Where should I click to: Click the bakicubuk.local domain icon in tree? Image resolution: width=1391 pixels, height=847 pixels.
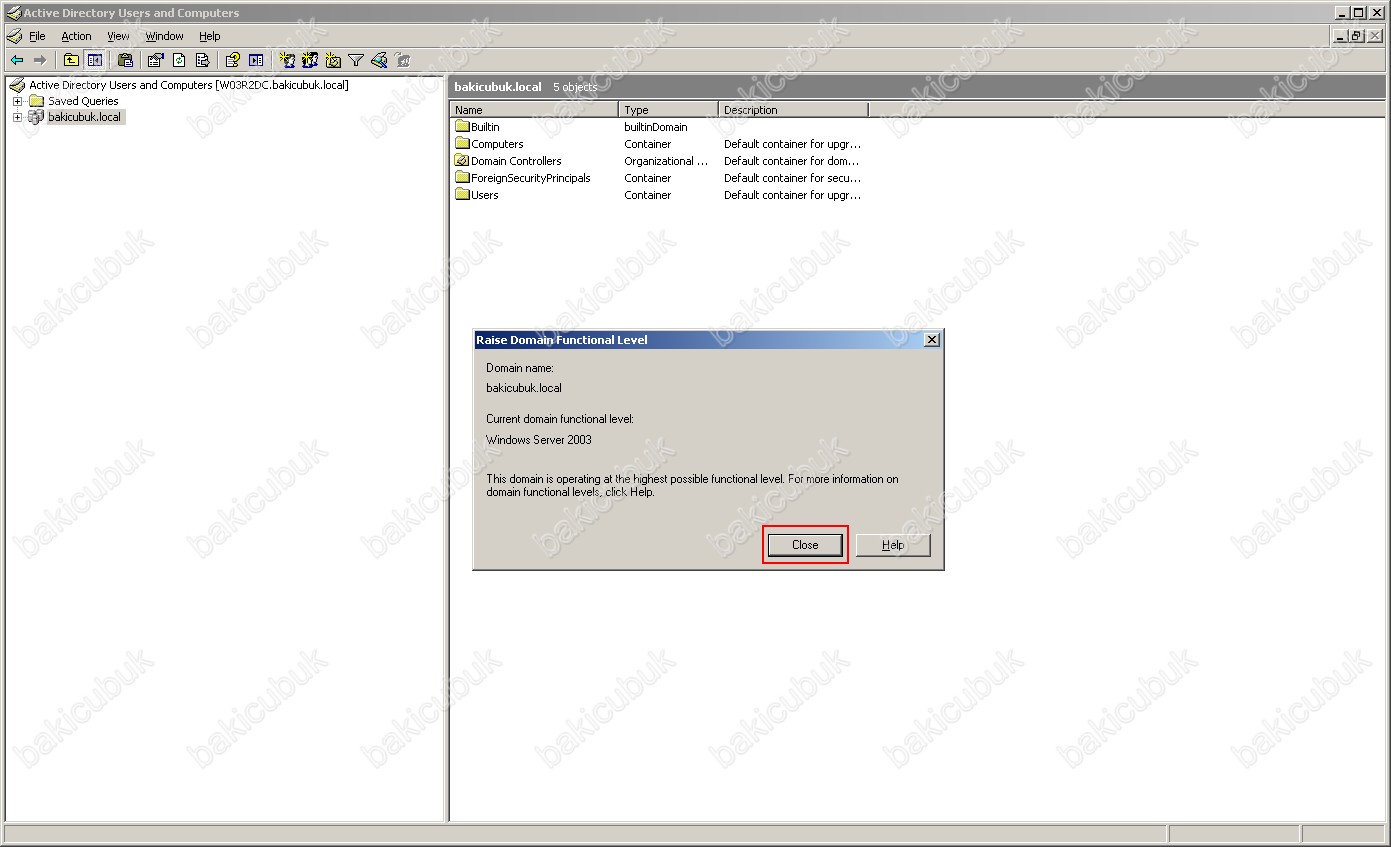pyautogui.click(x=36, y=117)
